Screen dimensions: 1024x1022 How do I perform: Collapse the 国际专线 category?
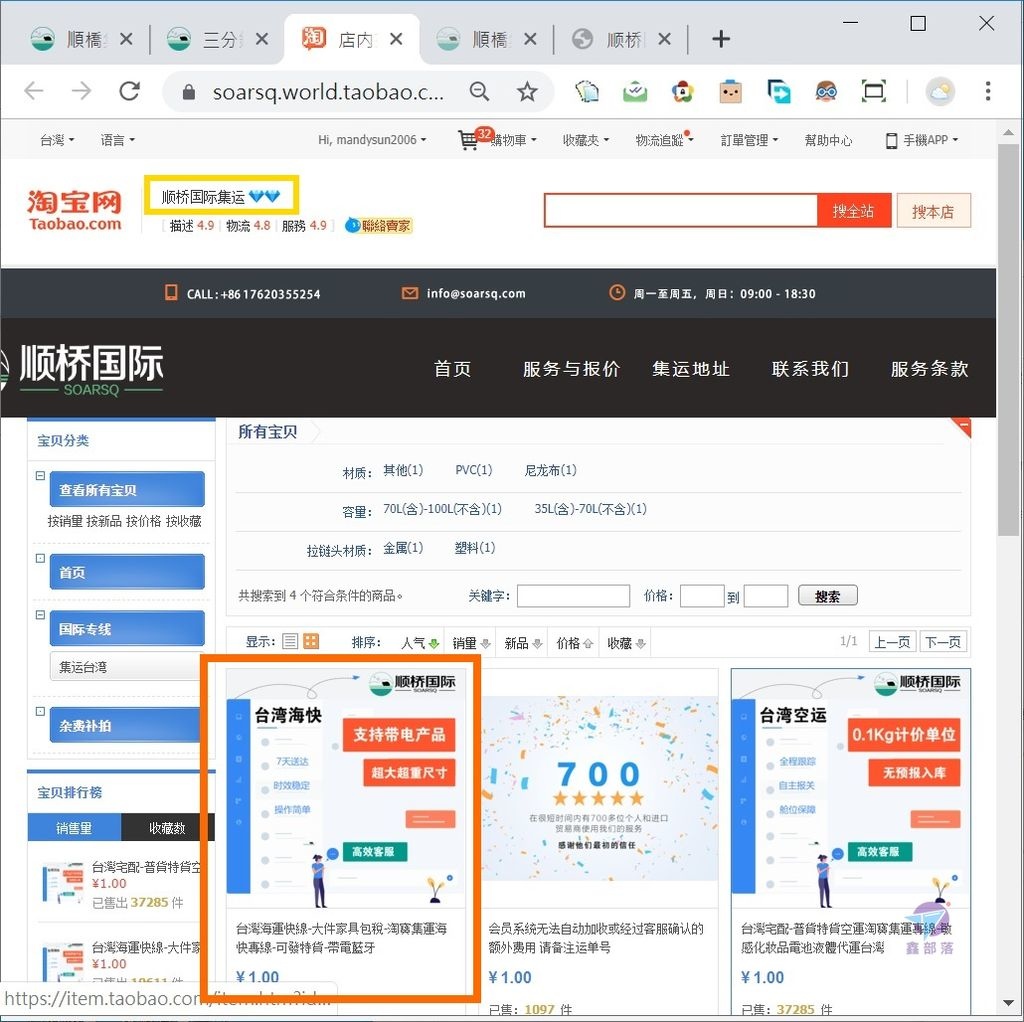coord(40,615)
